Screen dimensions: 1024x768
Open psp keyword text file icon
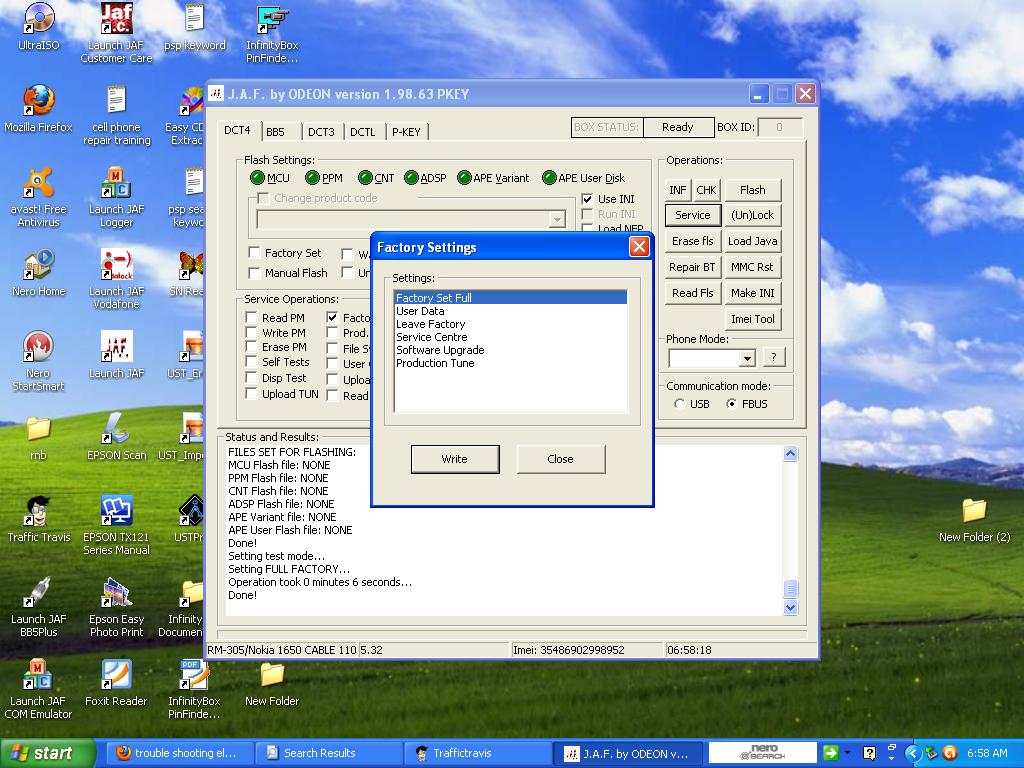[195, 27]
